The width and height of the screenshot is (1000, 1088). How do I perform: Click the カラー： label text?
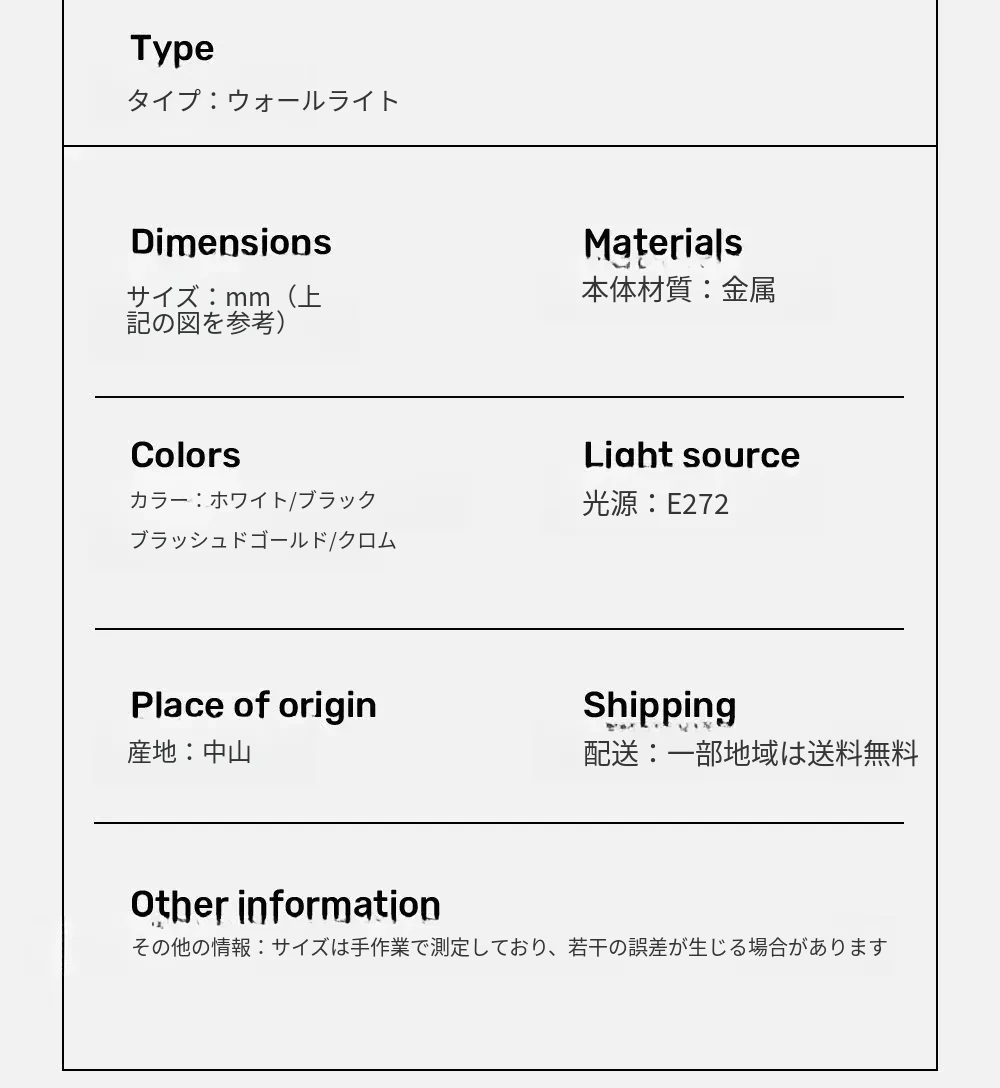click(167, 500)
